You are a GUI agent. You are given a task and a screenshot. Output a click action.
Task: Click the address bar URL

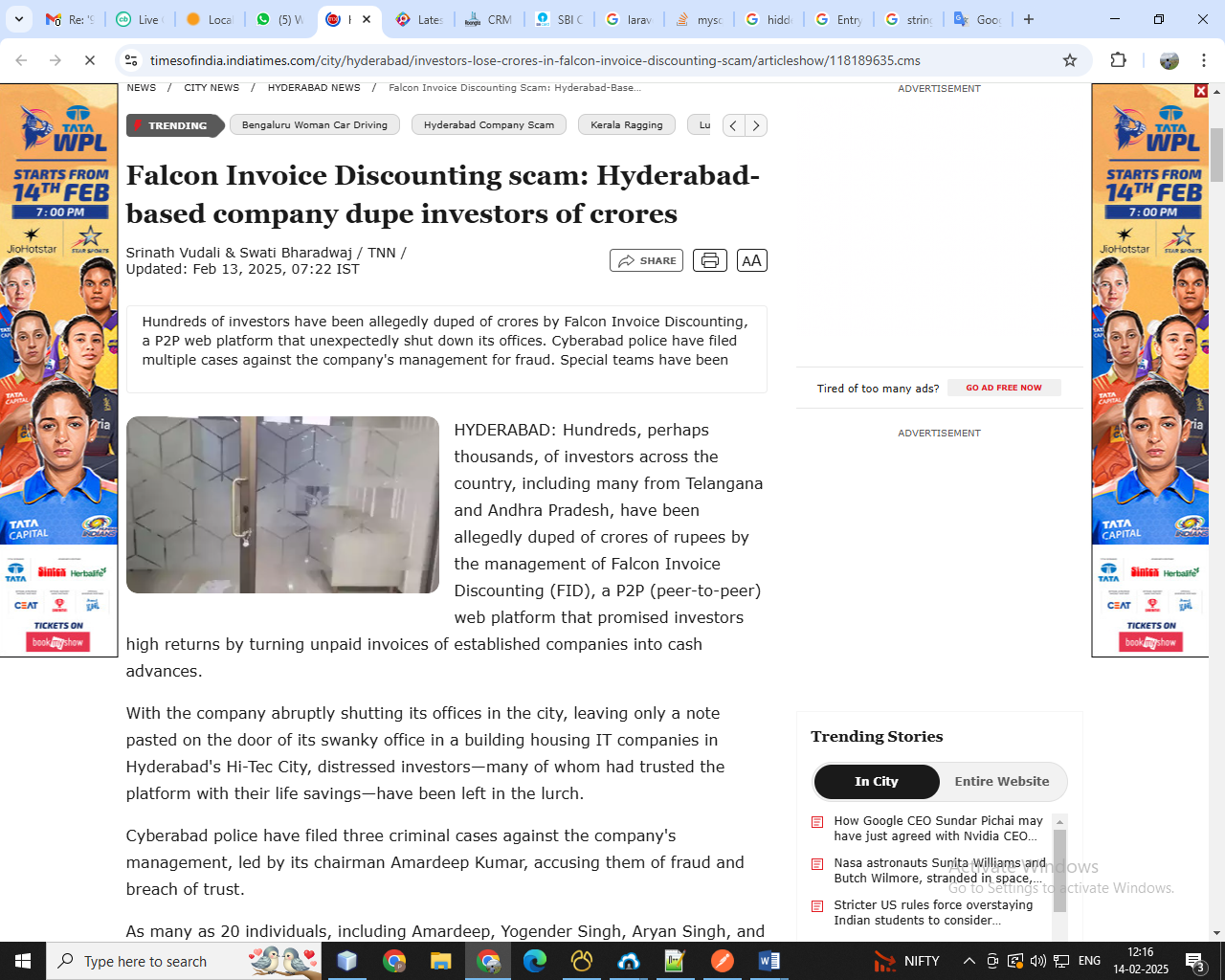pos(535,60)
